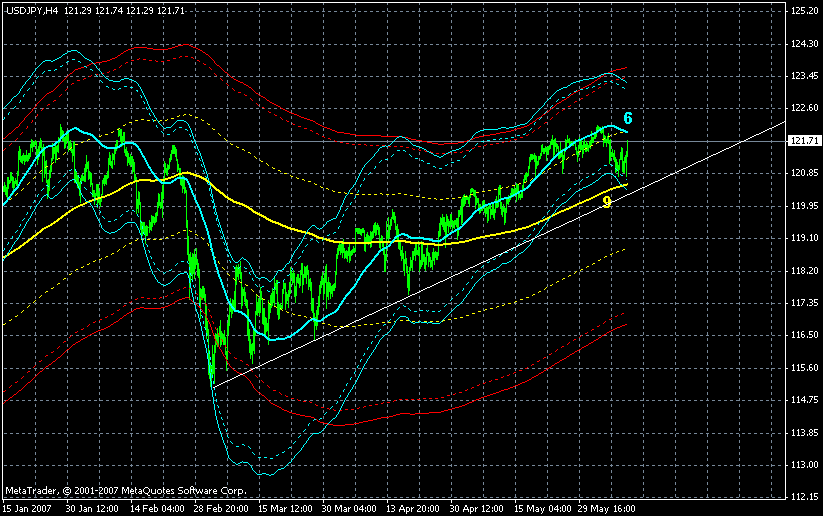Click the 125.20 price scale value
Image resolution: width=823 pixels, height=516 pixels.
click(804, 11)
